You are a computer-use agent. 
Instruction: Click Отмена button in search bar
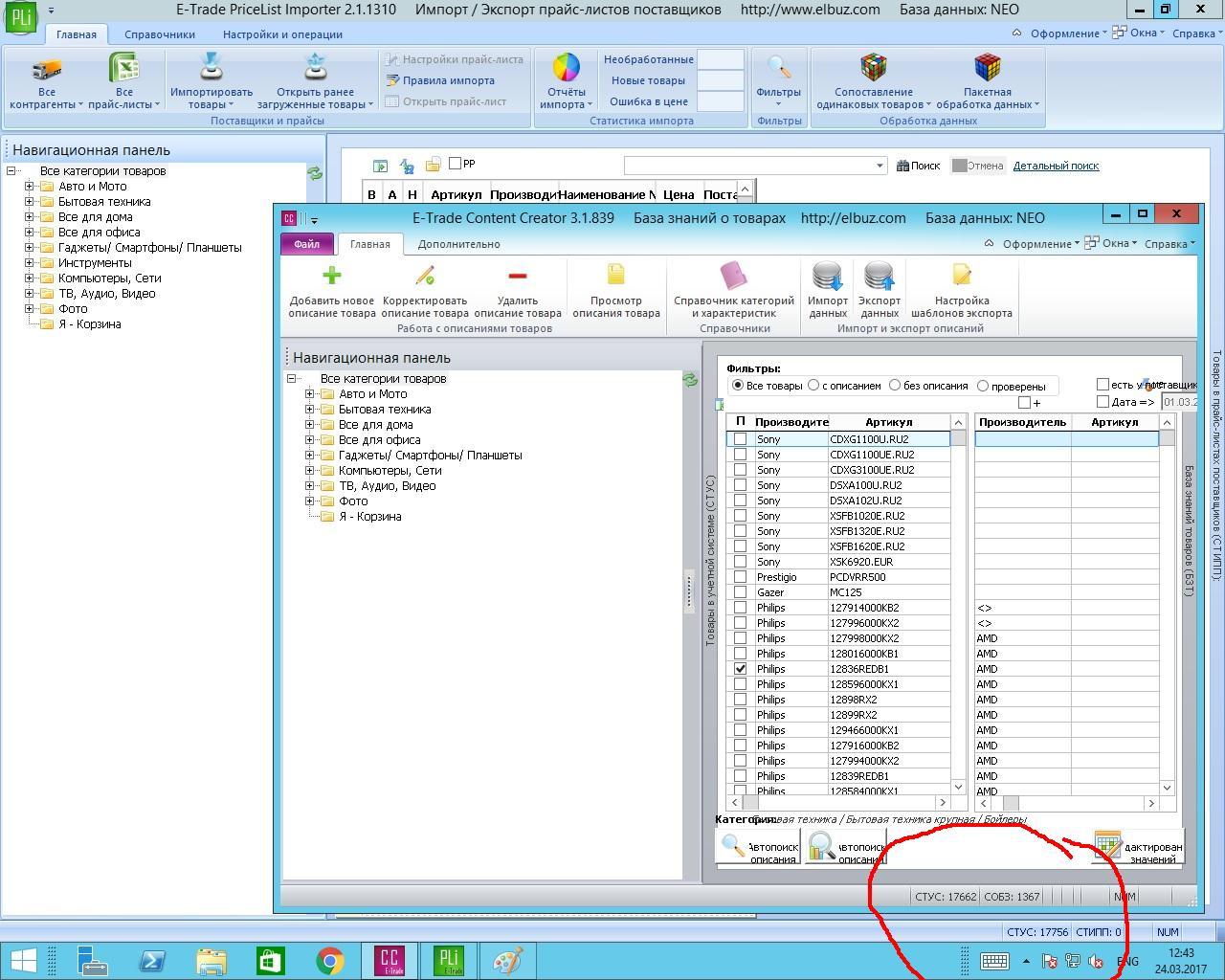click(x=977, y=166)
